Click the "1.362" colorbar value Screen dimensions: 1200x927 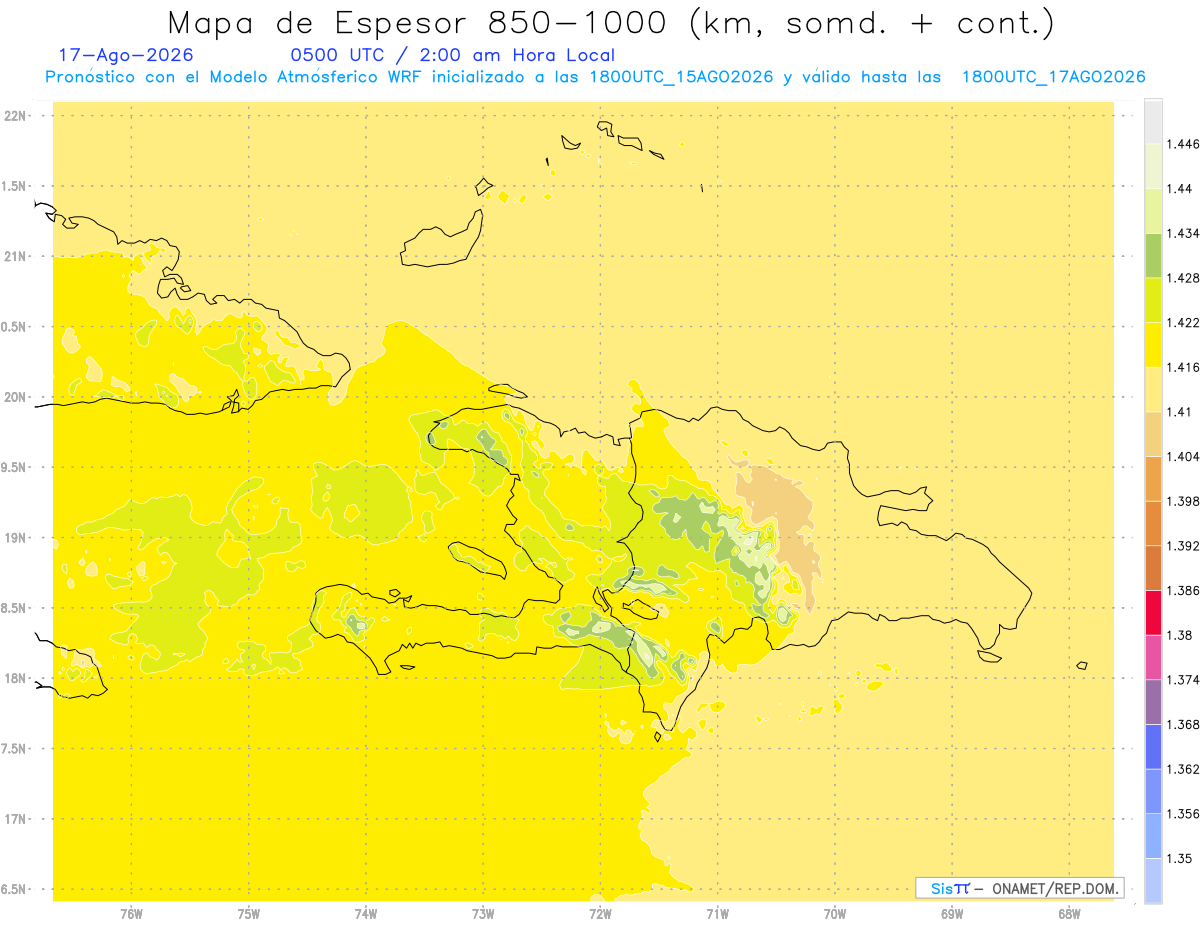tap(1184, 769)
